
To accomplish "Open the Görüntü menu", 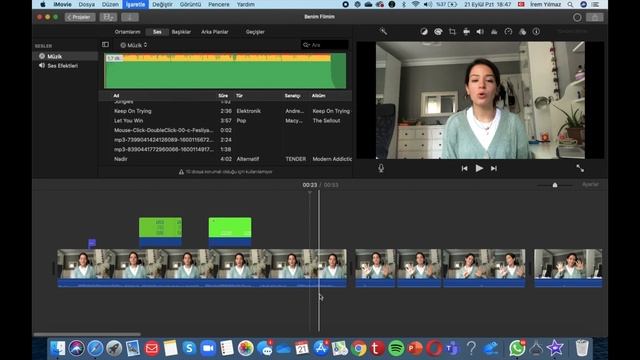I will [x=191, y=4].
